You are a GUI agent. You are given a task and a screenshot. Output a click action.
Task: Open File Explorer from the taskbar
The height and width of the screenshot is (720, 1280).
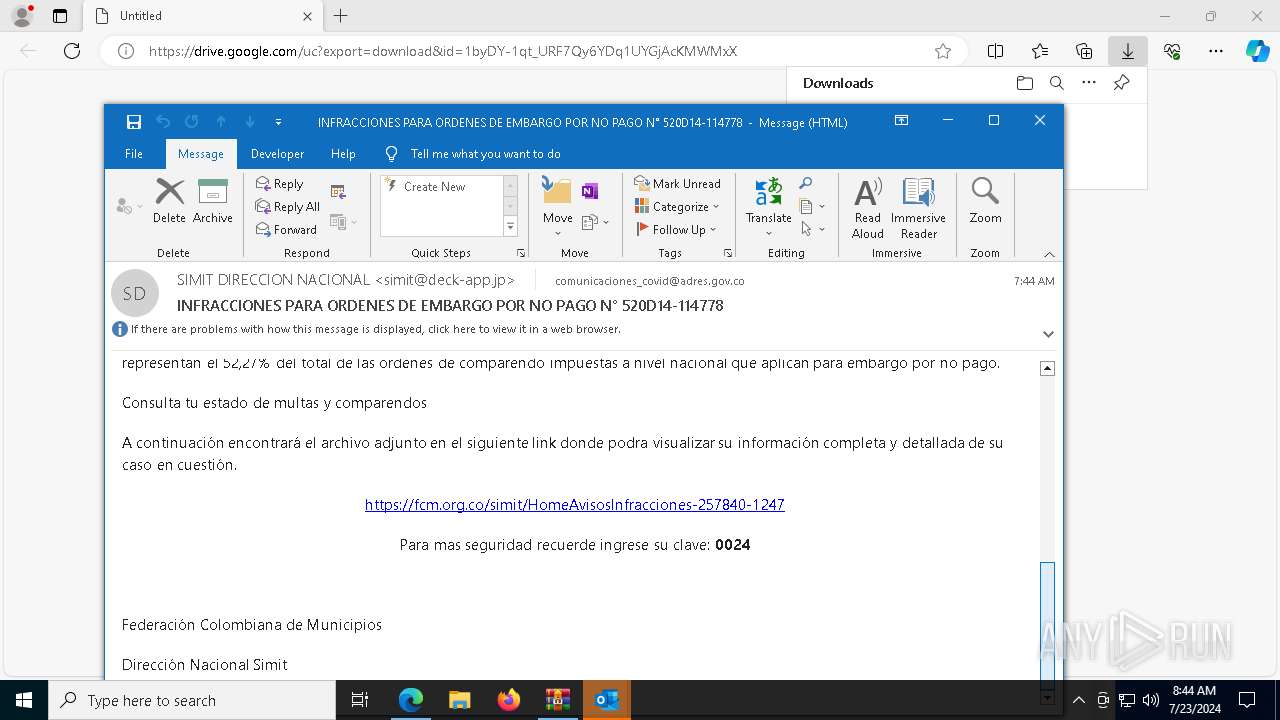459,700
